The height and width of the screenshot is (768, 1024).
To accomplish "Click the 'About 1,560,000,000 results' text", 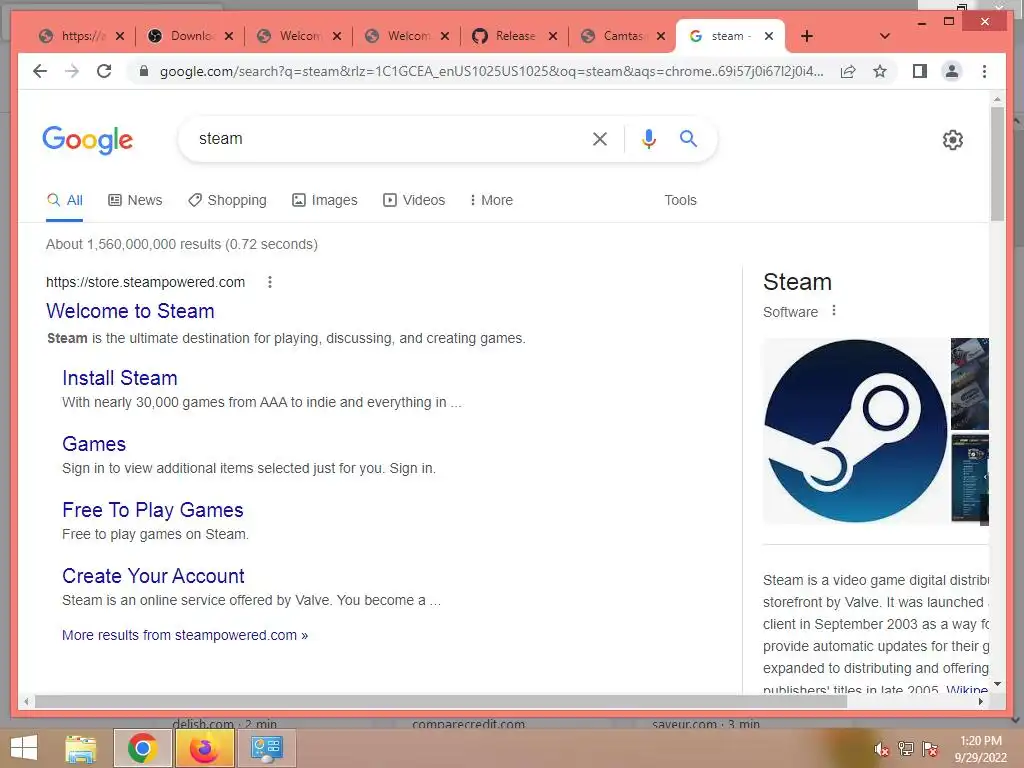I will [182, 244].
